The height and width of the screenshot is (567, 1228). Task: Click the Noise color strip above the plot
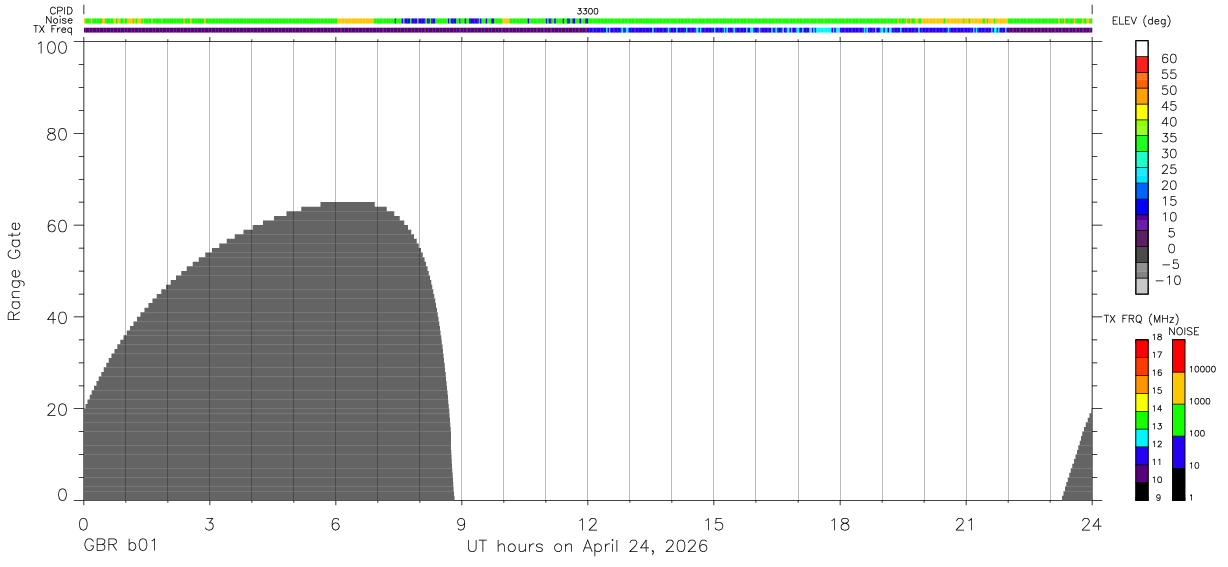pyautogui.click(x=587, y=20)
